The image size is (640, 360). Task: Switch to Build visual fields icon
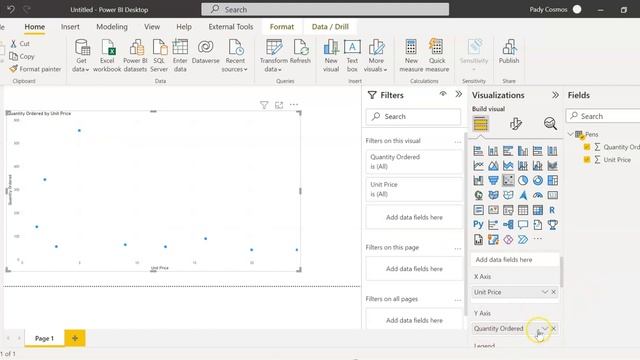[480, 124]
